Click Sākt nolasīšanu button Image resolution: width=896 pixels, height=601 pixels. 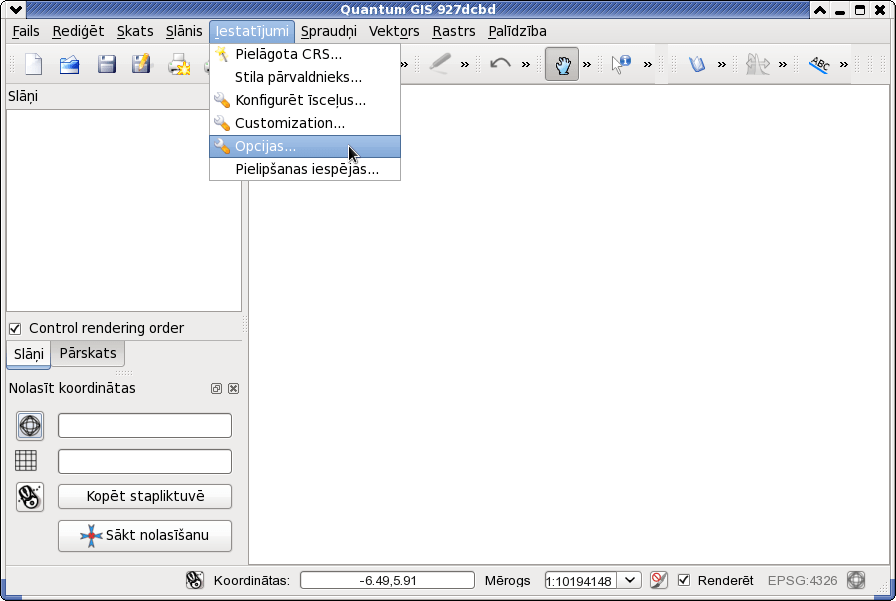pos(145,535)
